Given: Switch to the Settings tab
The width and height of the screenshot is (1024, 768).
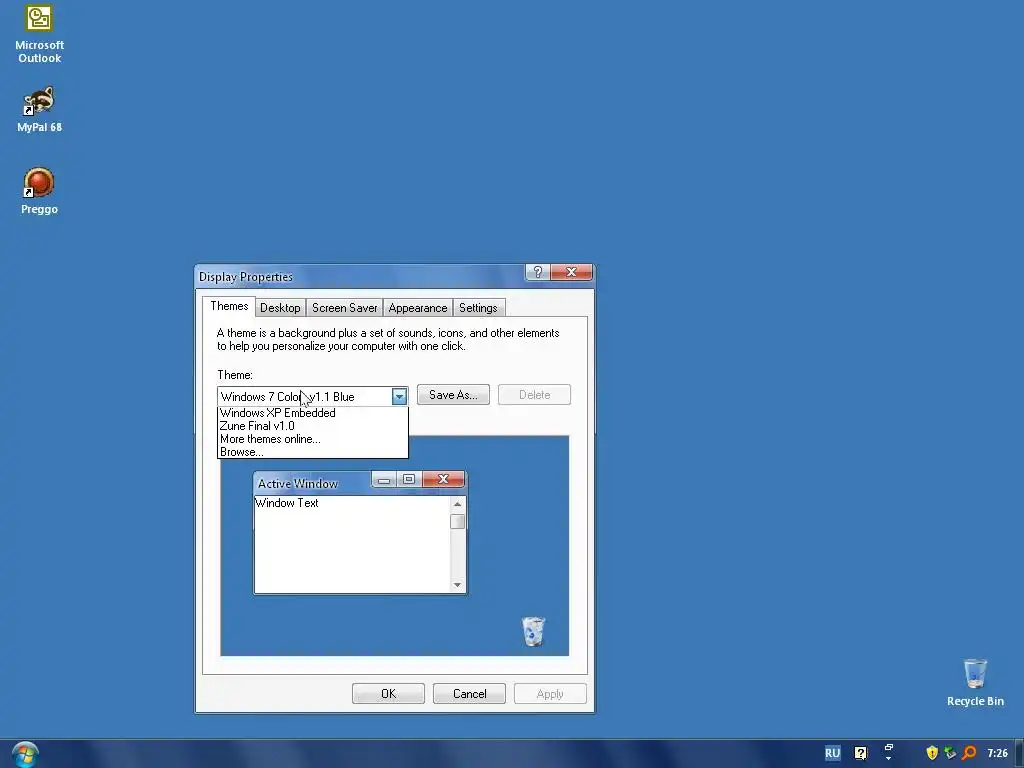Looking at the screenshot, I should pos(478,308).
